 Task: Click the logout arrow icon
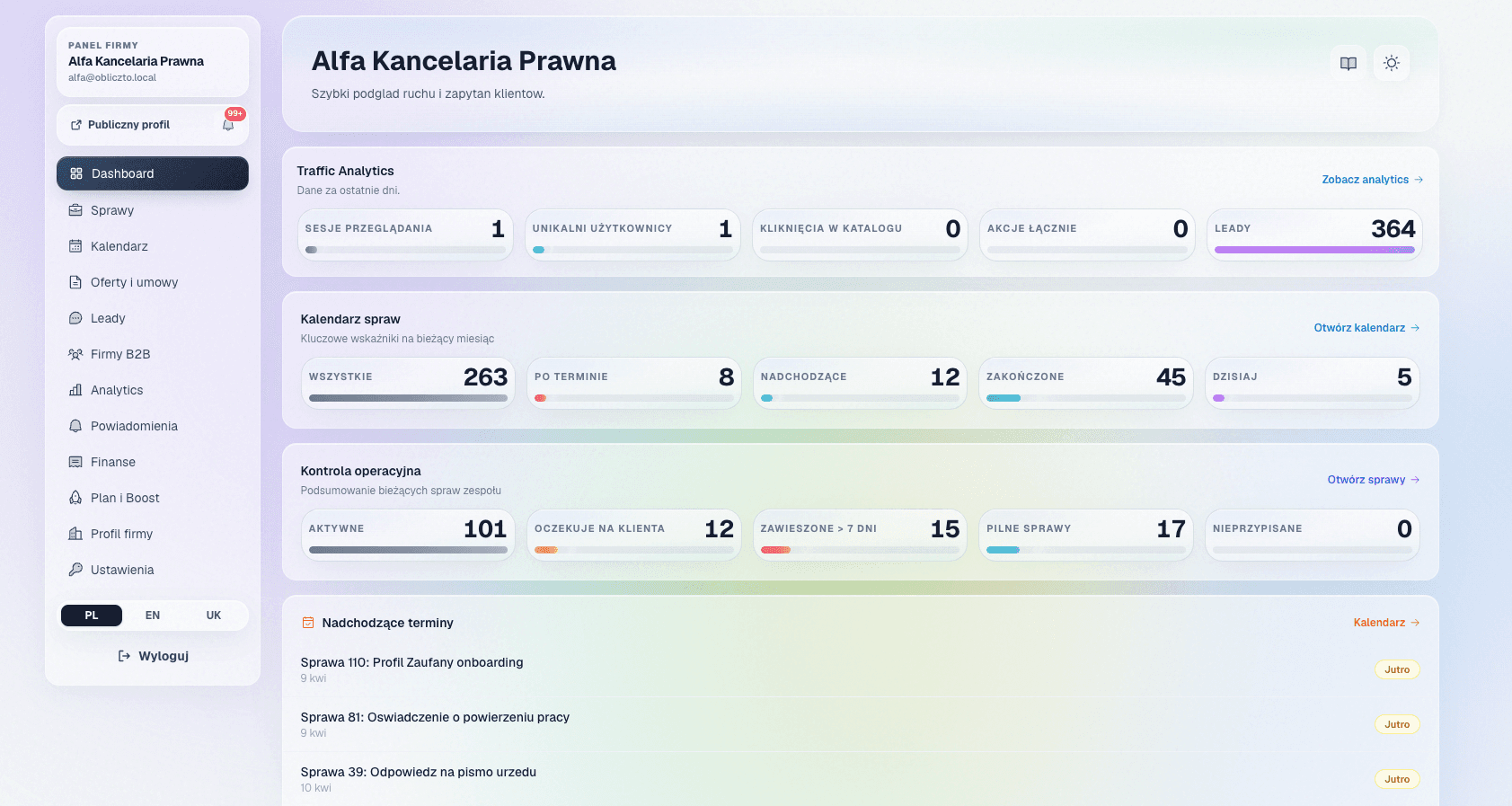pyautogui.click(x=125, y=656)
